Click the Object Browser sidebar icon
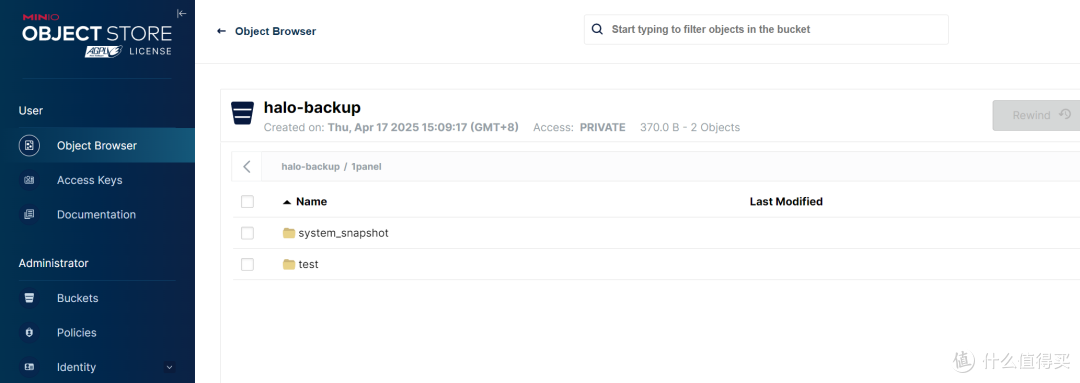This screenshot has height=383, width=1080. (x=29, y=145)
